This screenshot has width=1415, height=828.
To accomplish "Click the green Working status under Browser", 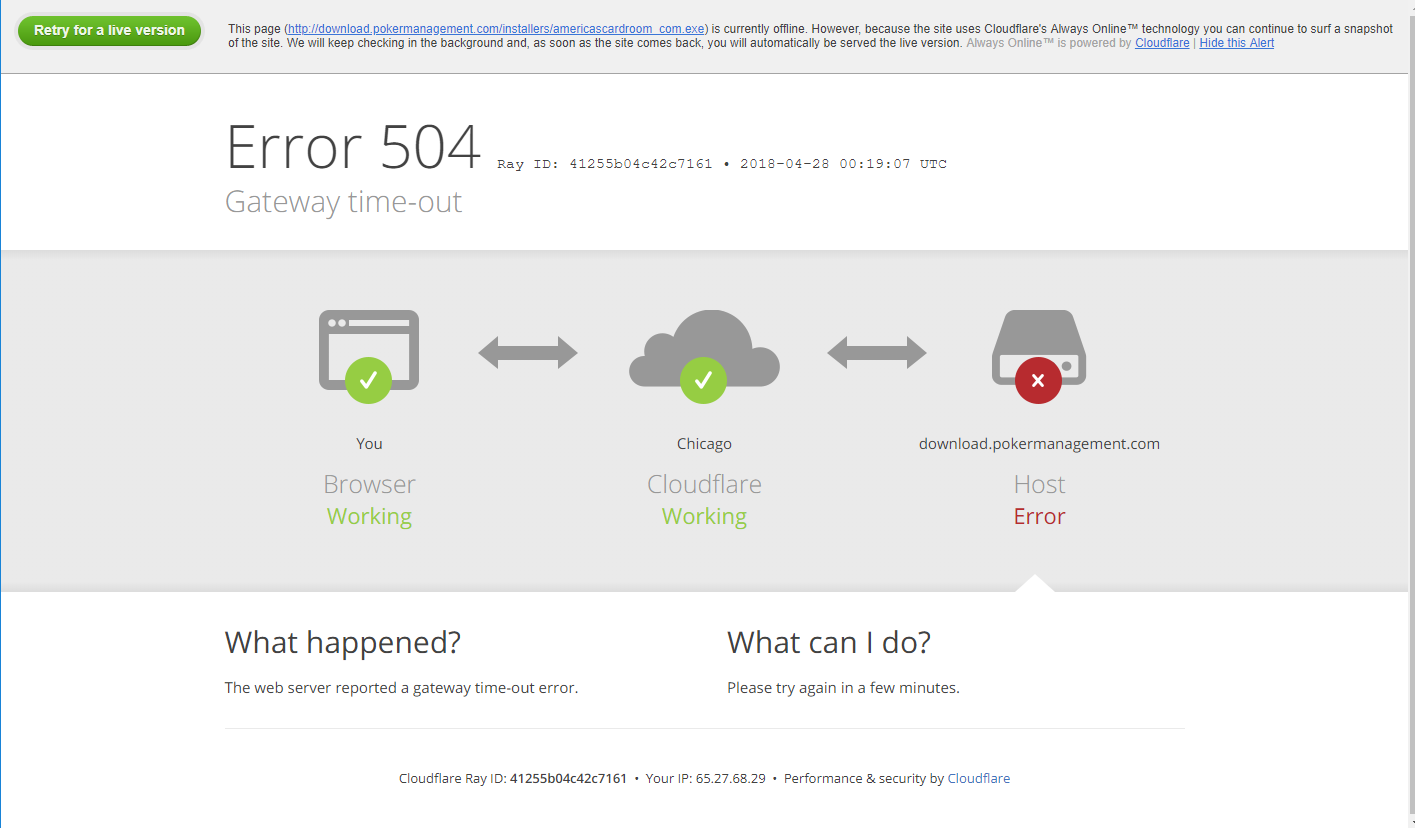I will coord(369,516).
